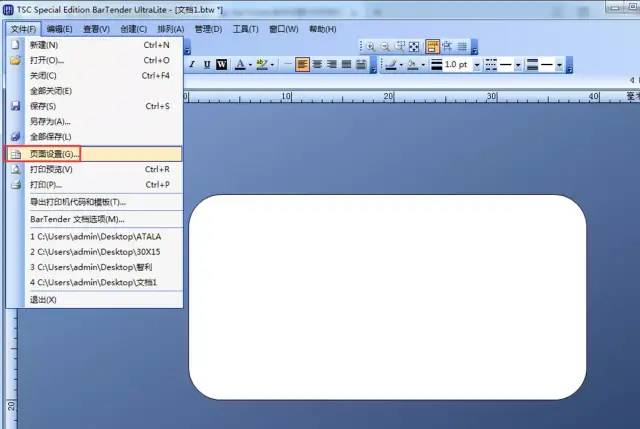
Task: Select justify text alignment
Action: click(347, 64)
